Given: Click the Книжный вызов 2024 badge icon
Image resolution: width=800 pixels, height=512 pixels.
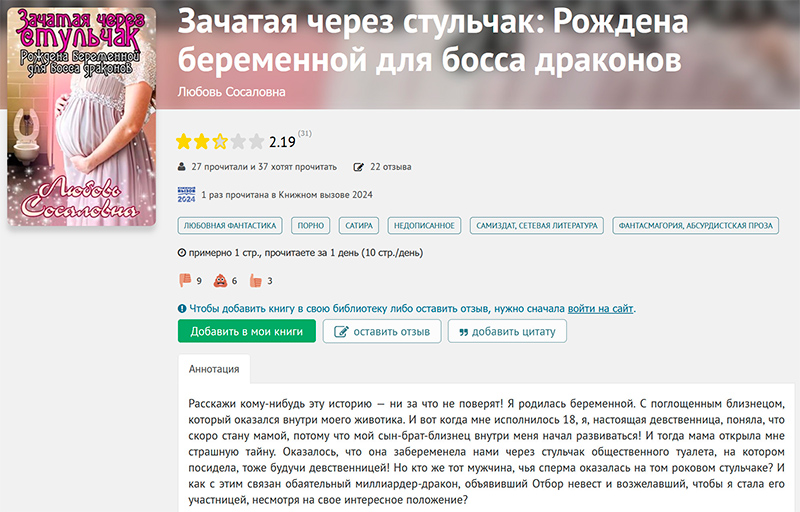Looking at the screenshot, I should 185,195.
